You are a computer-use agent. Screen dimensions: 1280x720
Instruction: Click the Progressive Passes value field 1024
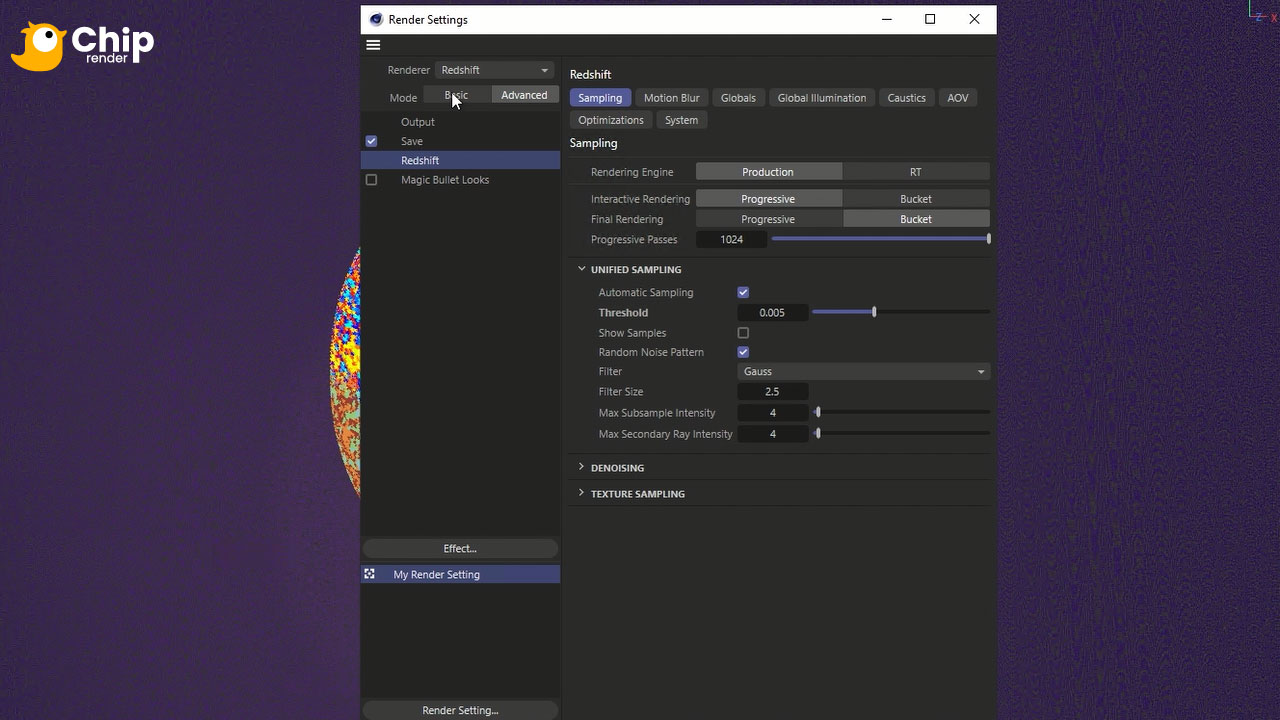coord(732,240)
